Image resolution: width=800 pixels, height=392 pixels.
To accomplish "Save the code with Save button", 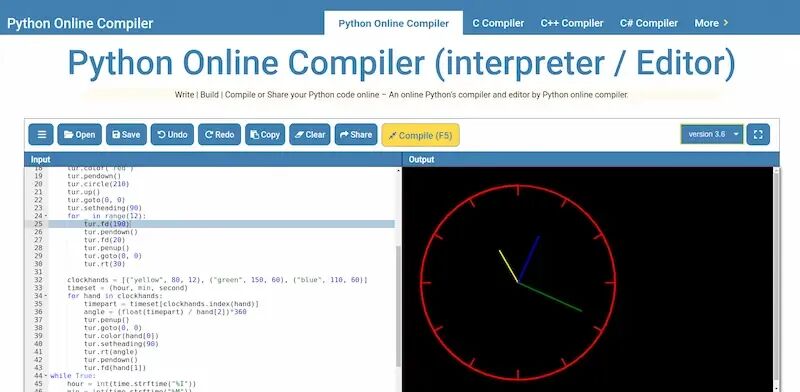I will 126,135.
